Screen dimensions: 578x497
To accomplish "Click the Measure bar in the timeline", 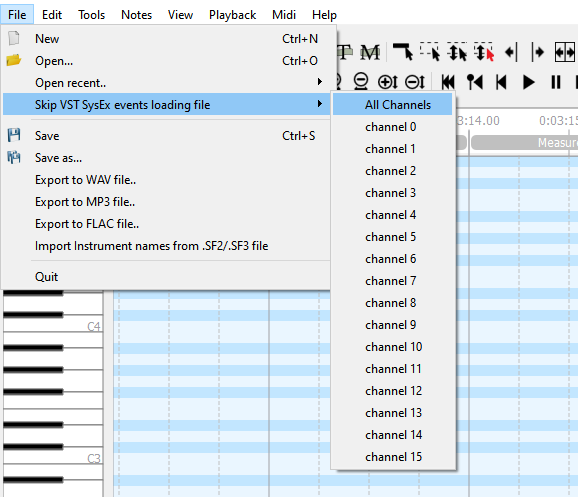I will point(524,142).
